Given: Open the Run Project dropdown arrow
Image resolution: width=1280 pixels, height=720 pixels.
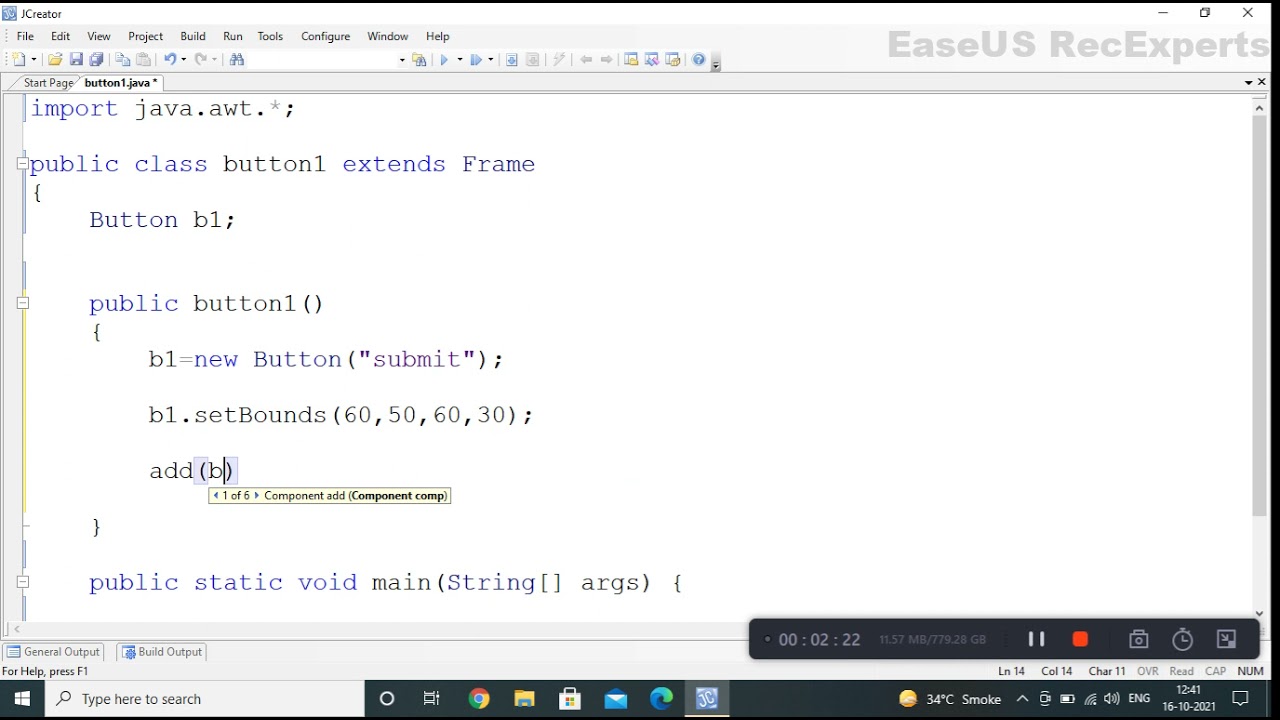Looking at the screenshot, I should (x=460, y=60).
